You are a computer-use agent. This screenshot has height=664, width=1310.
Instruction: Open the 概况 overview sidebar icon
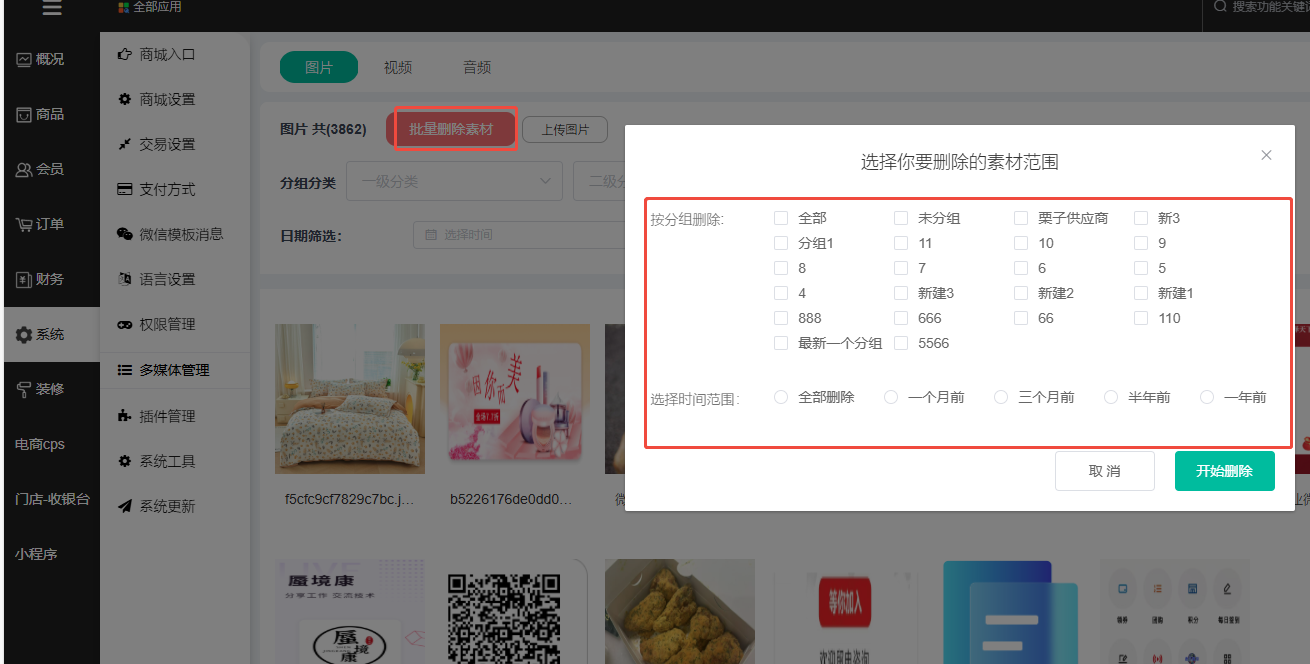coord(24,60)
